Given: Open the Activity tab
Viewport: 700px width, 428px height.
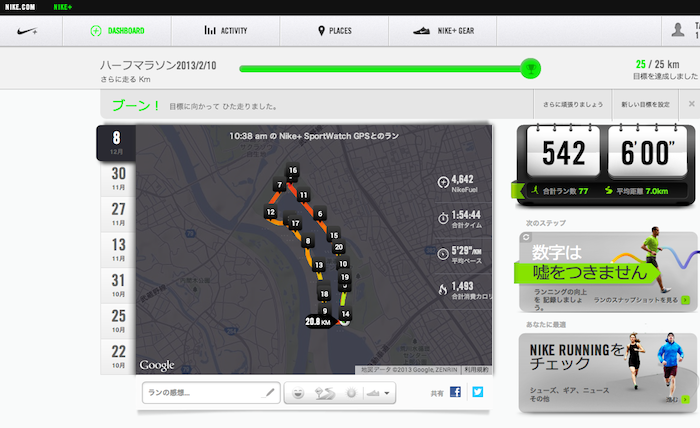Looking at the screenshot, I should click(225, 31).
